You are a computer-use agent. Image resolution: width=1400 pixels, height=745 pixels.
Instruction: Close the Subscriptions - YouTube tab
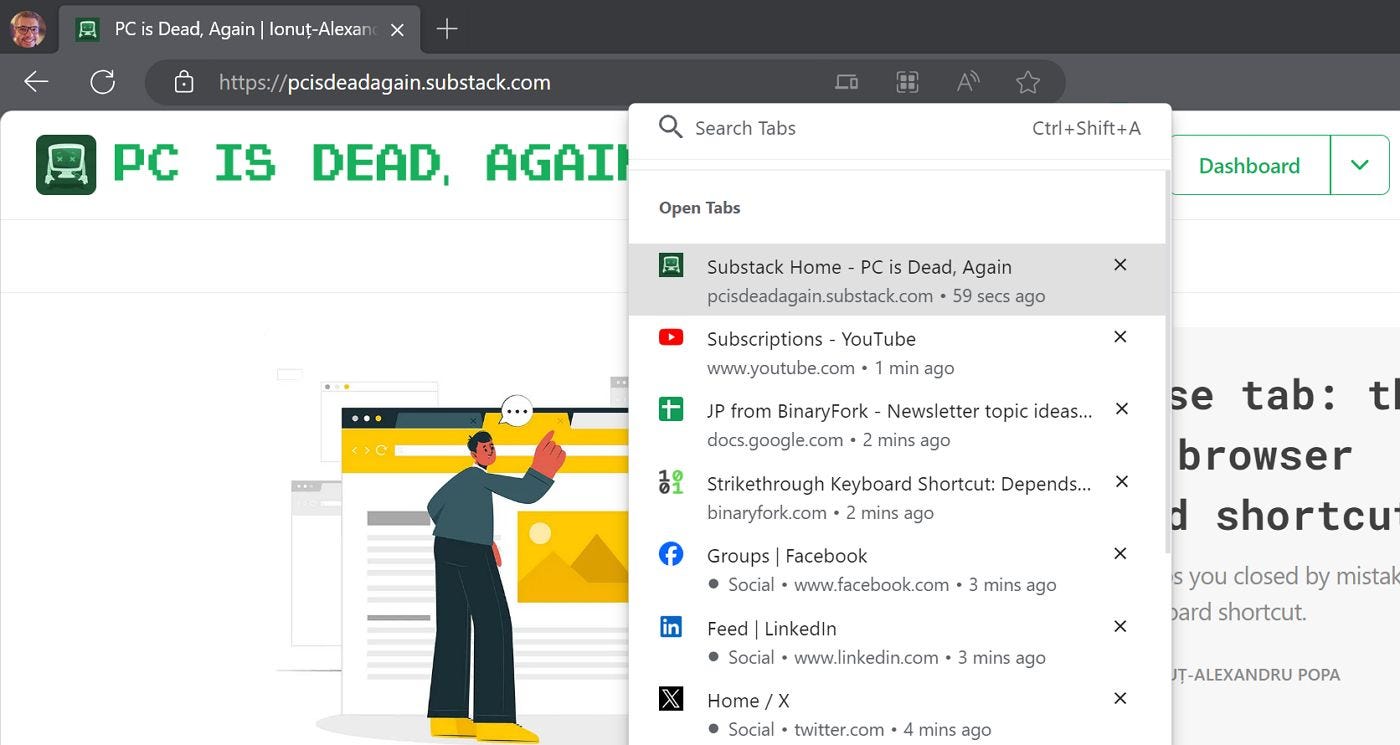[x=1119, y=337]
